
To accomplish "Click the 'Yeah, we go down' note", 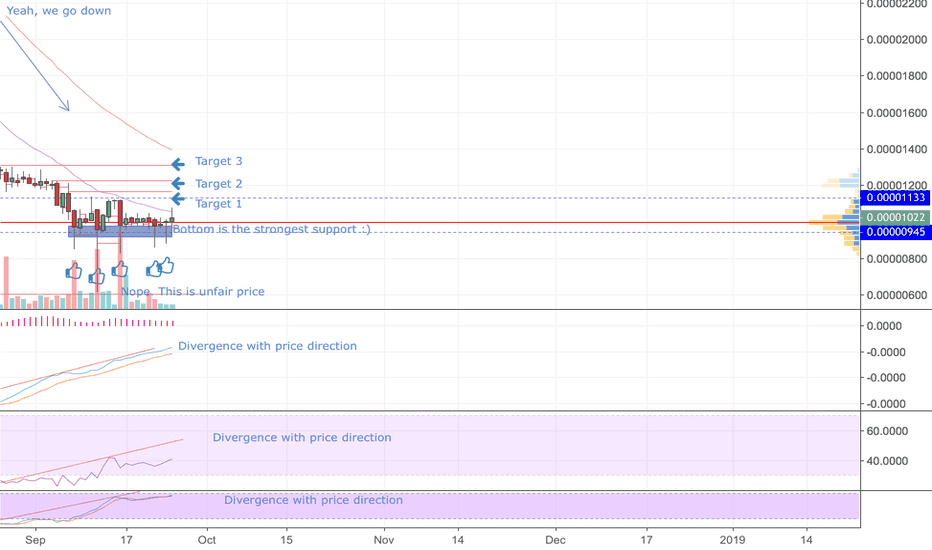I will (x=58, y=11).
